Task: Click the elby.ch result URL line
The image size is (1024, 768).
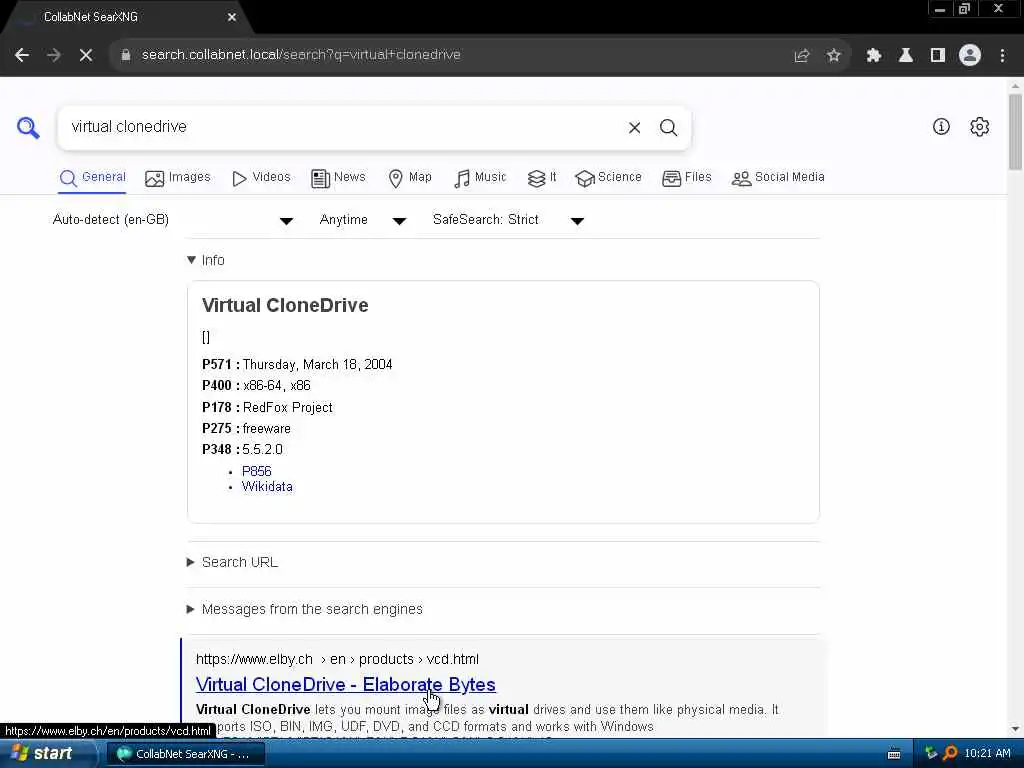Action: tap(337, 660)
